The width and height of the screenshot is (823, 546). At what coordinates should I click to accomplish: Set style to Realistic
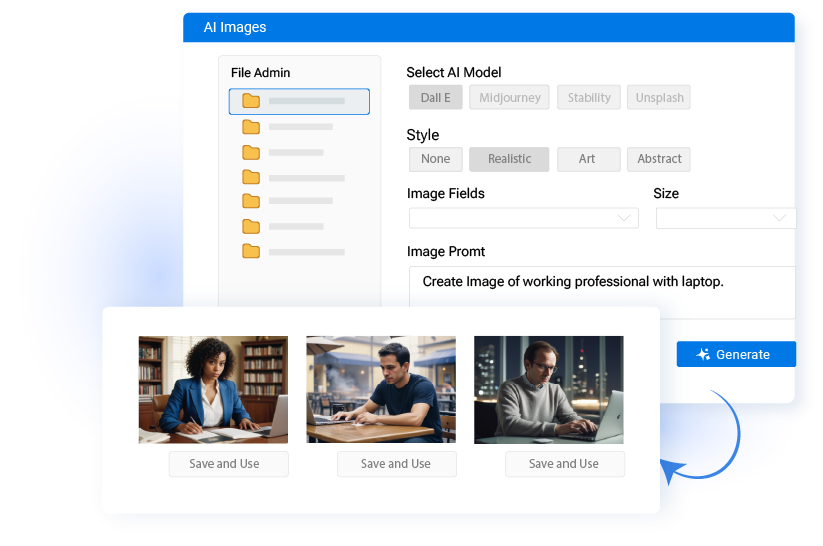pyautogui.click(x=509, y=159)
